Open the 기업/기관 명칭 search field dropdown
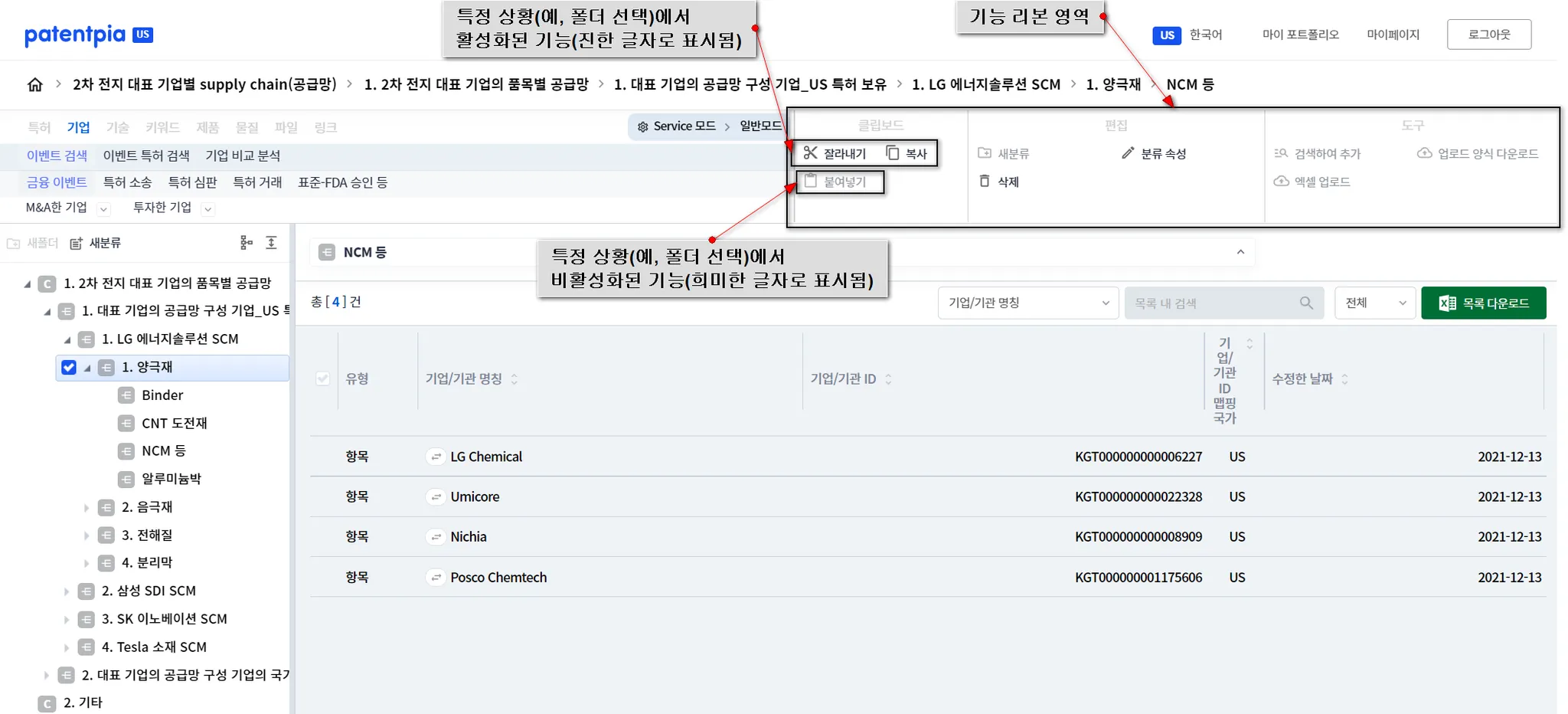This screenshot has width=1568, height=714. tap(1027, 303)
